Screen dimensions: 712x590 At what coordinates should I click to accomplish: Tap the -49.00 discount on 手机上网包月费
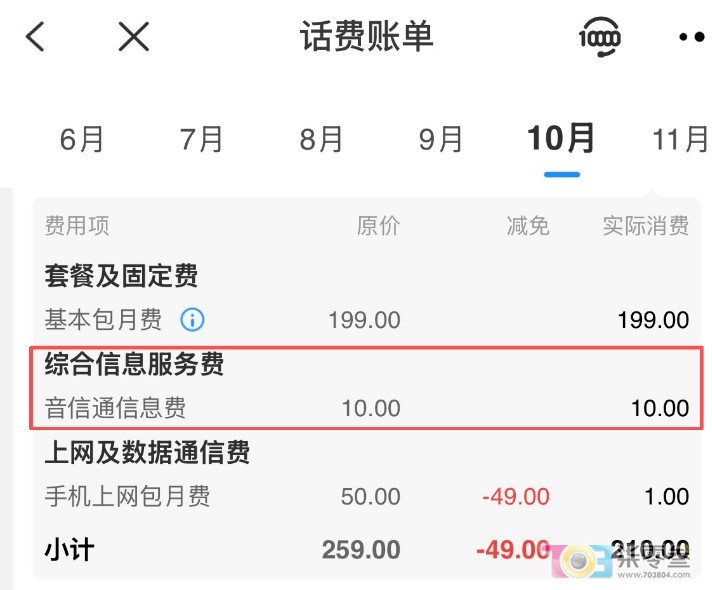click(x=515, y=497)
